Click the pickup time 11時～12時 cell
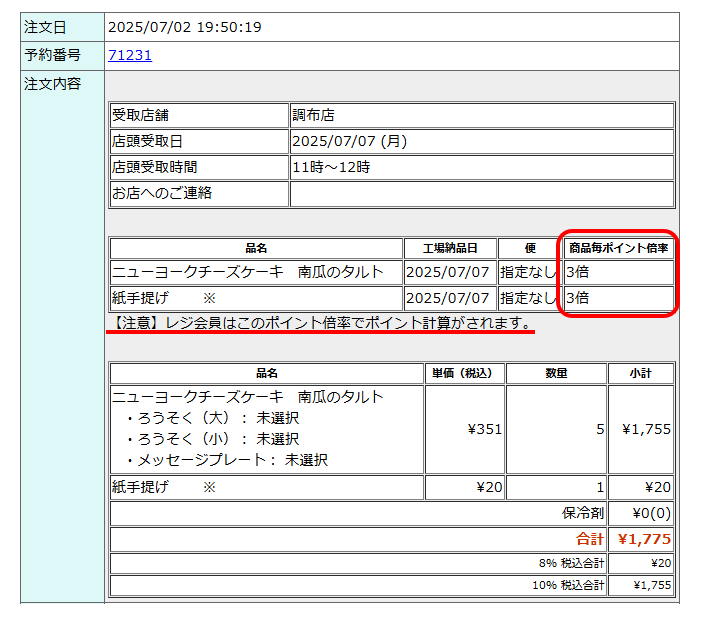The height and width of the screenshot is (618, 703). [330, 167]
